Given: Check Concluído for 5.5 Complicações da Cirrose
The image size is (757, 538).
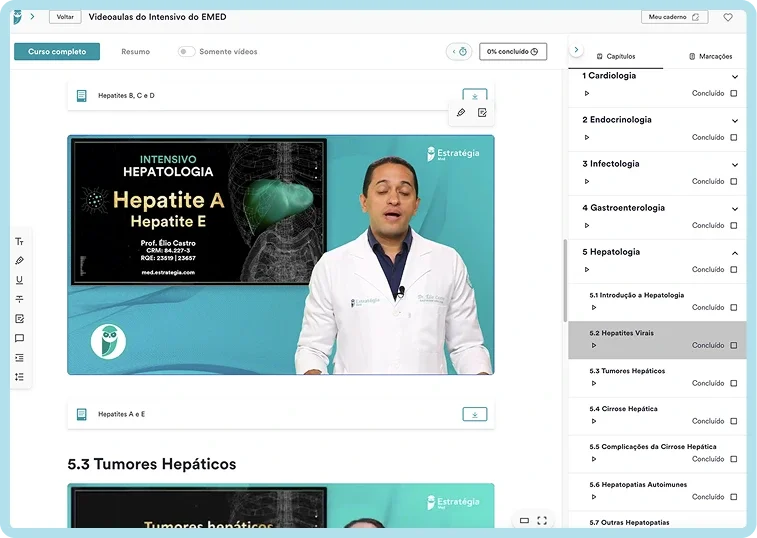Looking at the screenshot, I should click(734, 459).
